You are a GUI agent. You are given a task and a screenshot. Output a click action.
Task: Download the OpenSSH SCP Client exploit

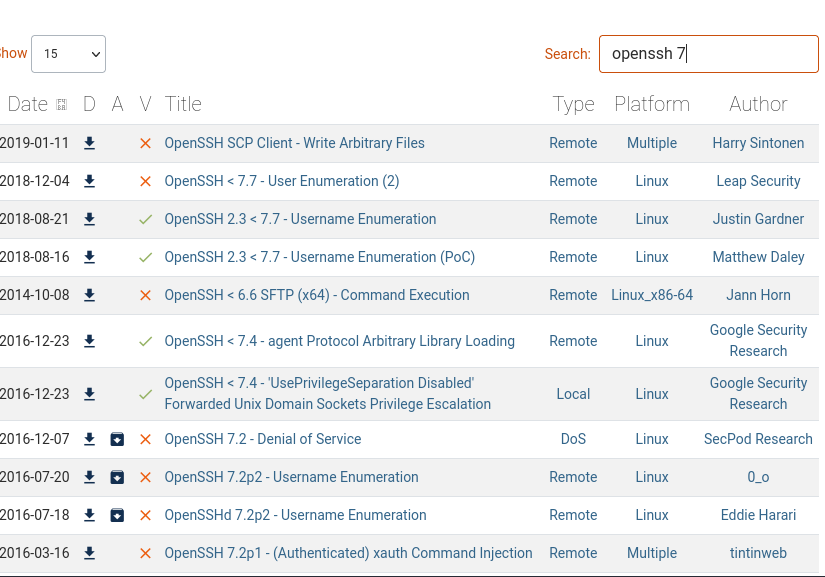(x=90, y=143)
